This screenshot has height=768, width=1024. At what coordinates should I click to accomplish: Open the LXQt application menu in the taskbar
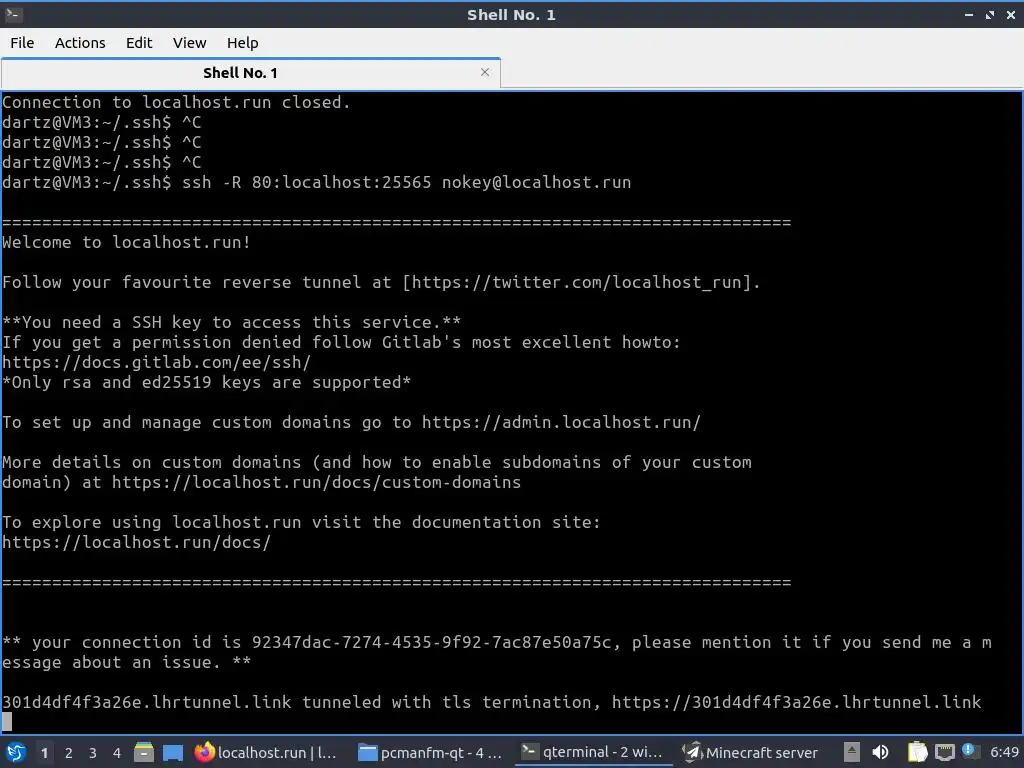(16, 752)
